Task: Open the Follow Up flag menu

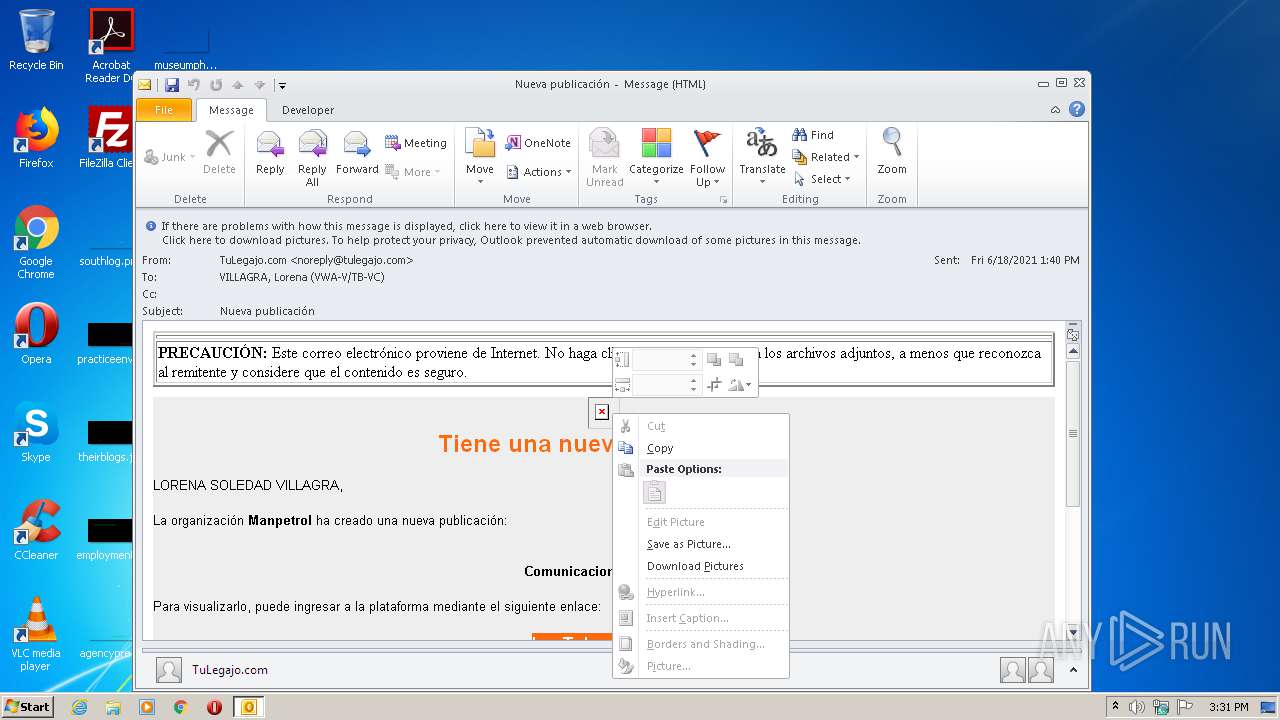Action: point(707,158)
